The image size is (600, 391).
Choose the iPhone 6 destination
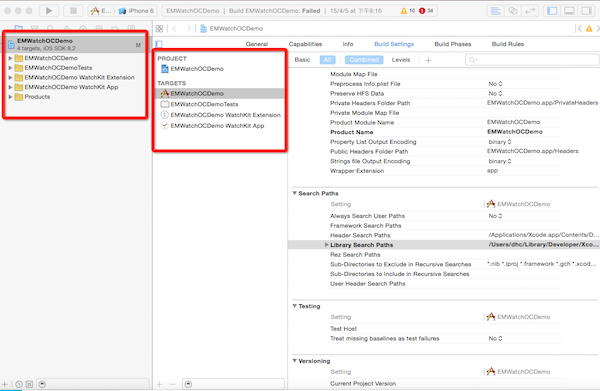136,11
